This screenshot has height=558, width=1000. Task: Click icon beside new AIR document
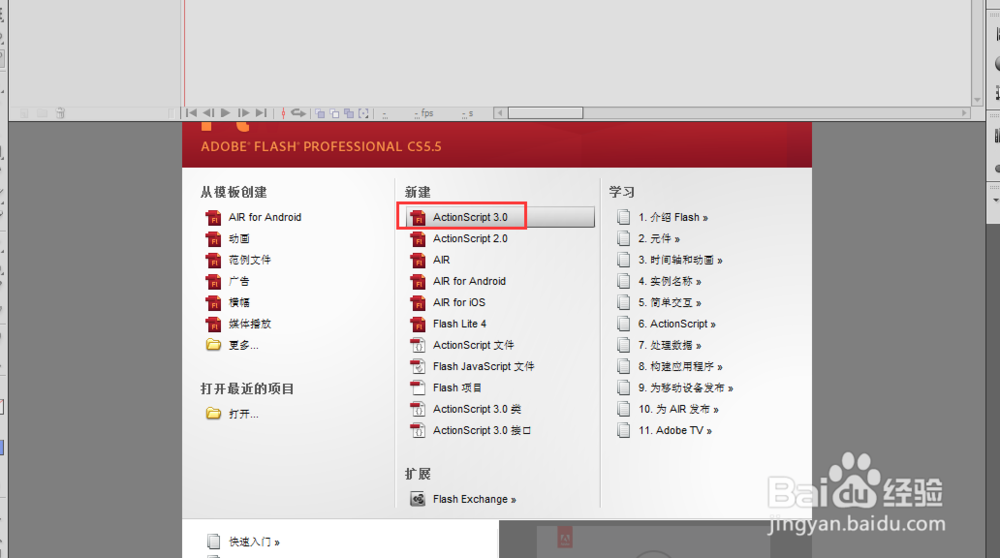418,260
